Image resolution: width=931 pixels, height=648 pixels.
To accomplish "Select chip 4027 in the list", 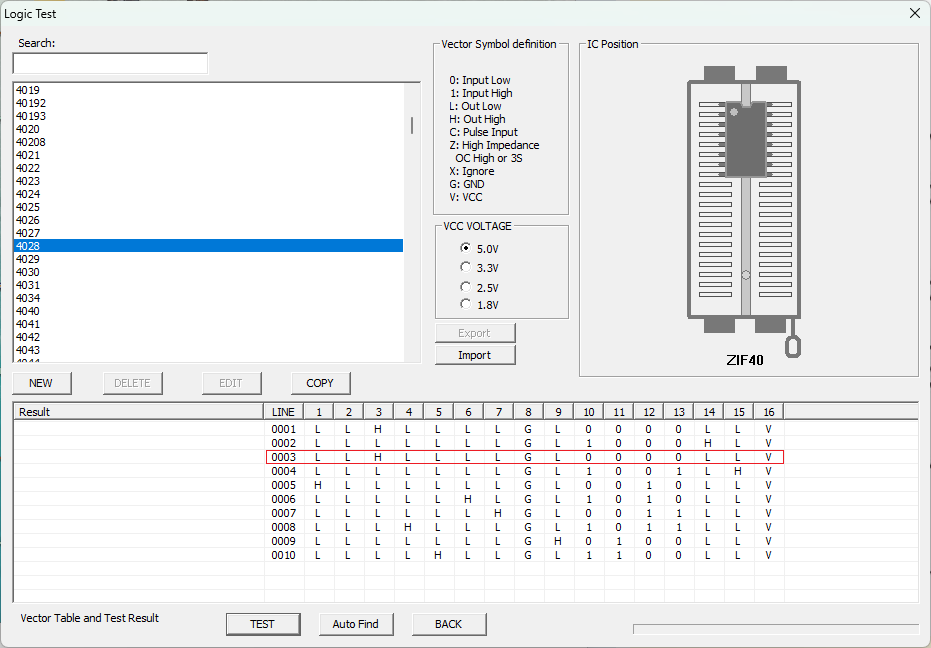I will pyautogui.click(x=28, y=233).
